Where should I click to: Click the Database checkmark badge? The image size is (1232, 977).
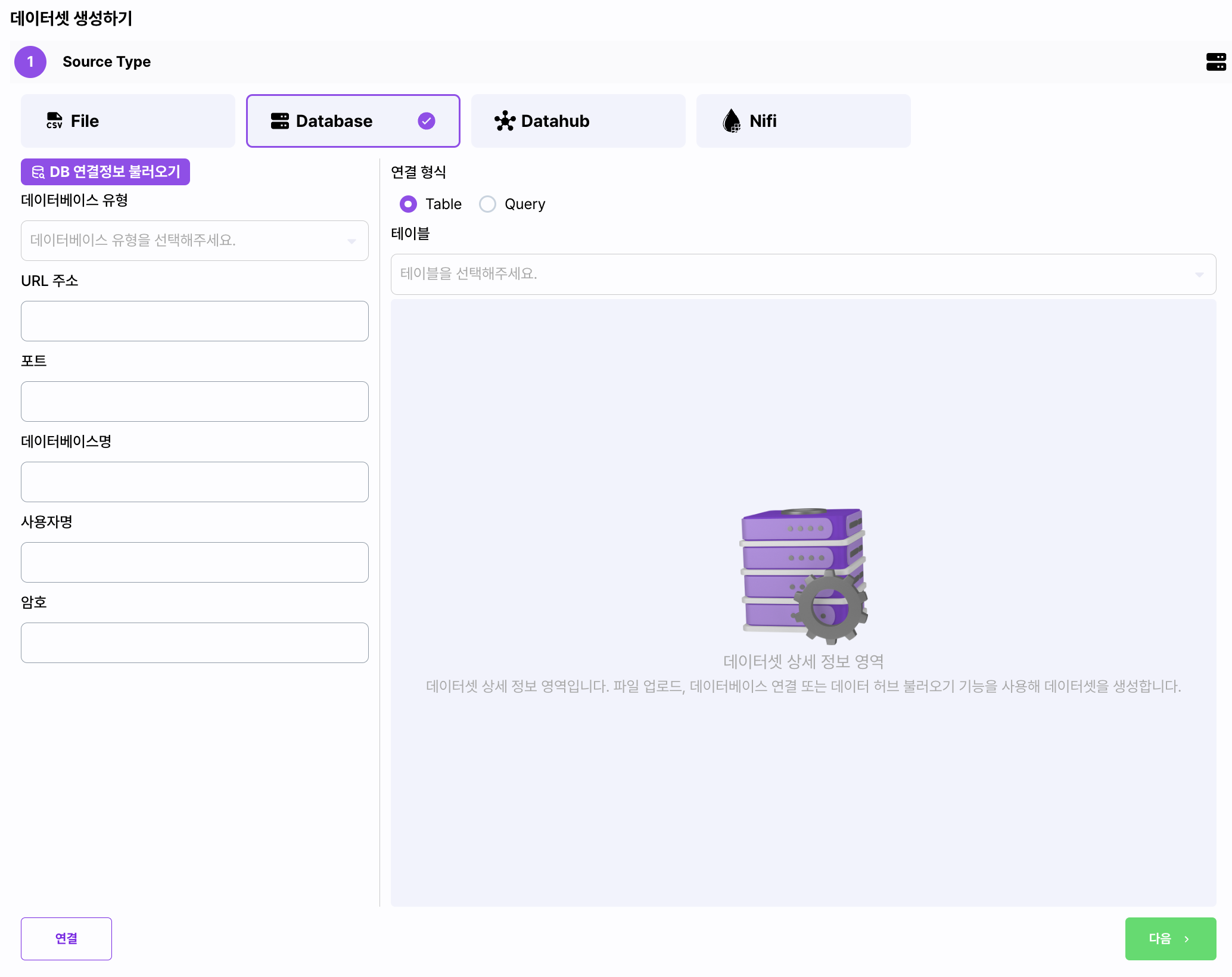[427, 121]
